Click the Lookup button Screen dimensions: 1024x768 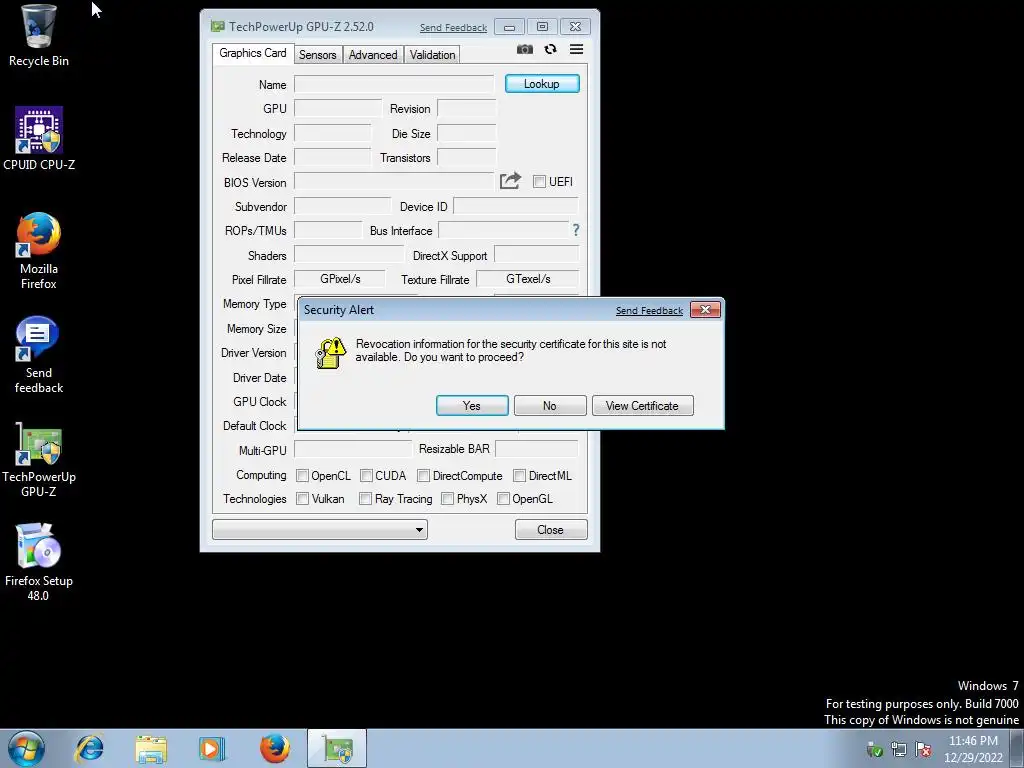coord(542,84)
